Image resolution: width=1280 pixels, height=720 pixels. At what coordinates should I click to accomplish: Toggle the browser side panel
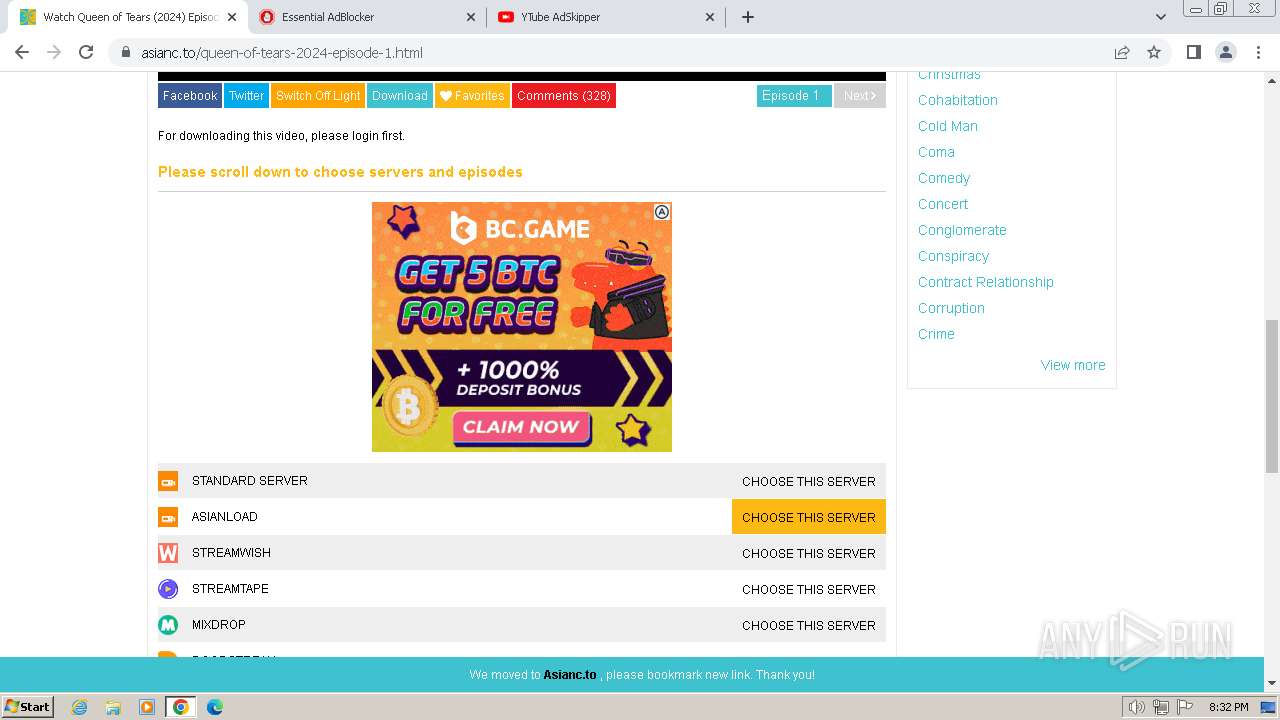(x=1193, y=52)
